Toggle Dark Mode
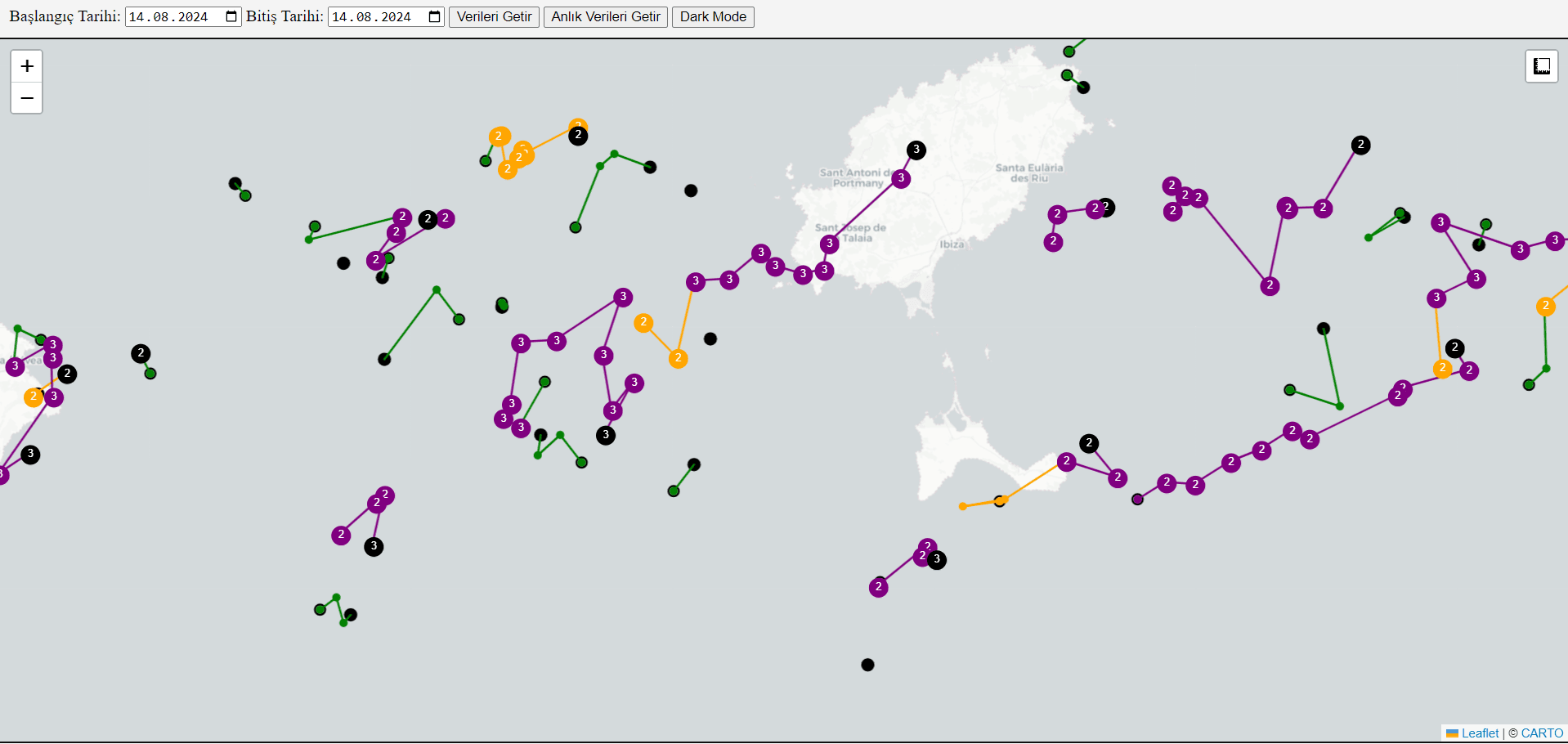 [712, 17]
